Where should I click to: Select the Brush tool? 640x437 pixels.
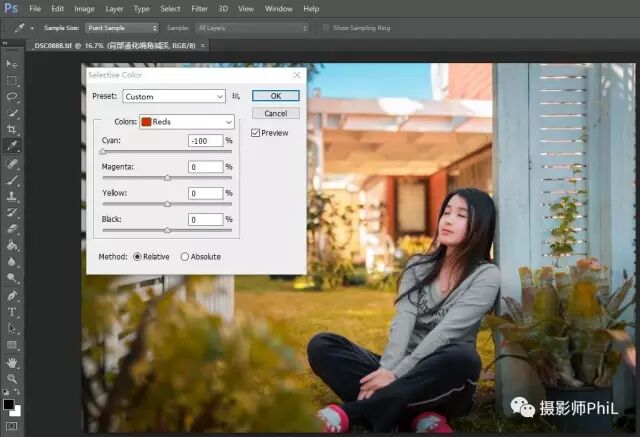(x=11, y=180)
